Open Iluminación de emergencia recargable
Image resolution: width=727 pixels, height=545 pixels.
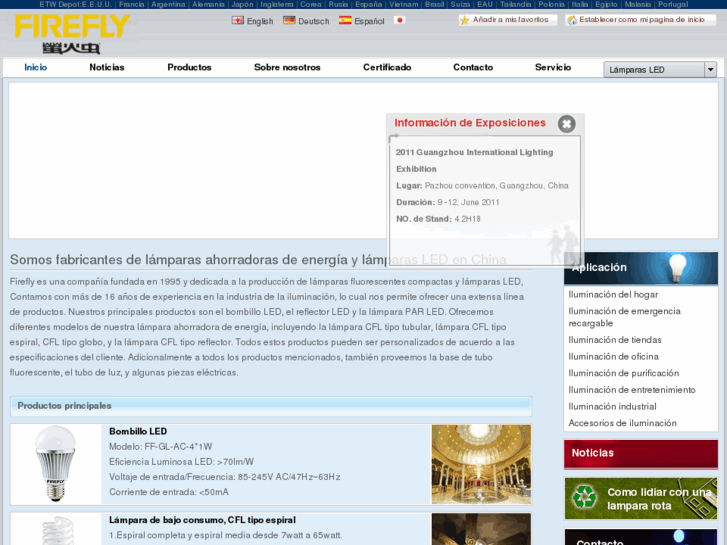tap(625, 317)
